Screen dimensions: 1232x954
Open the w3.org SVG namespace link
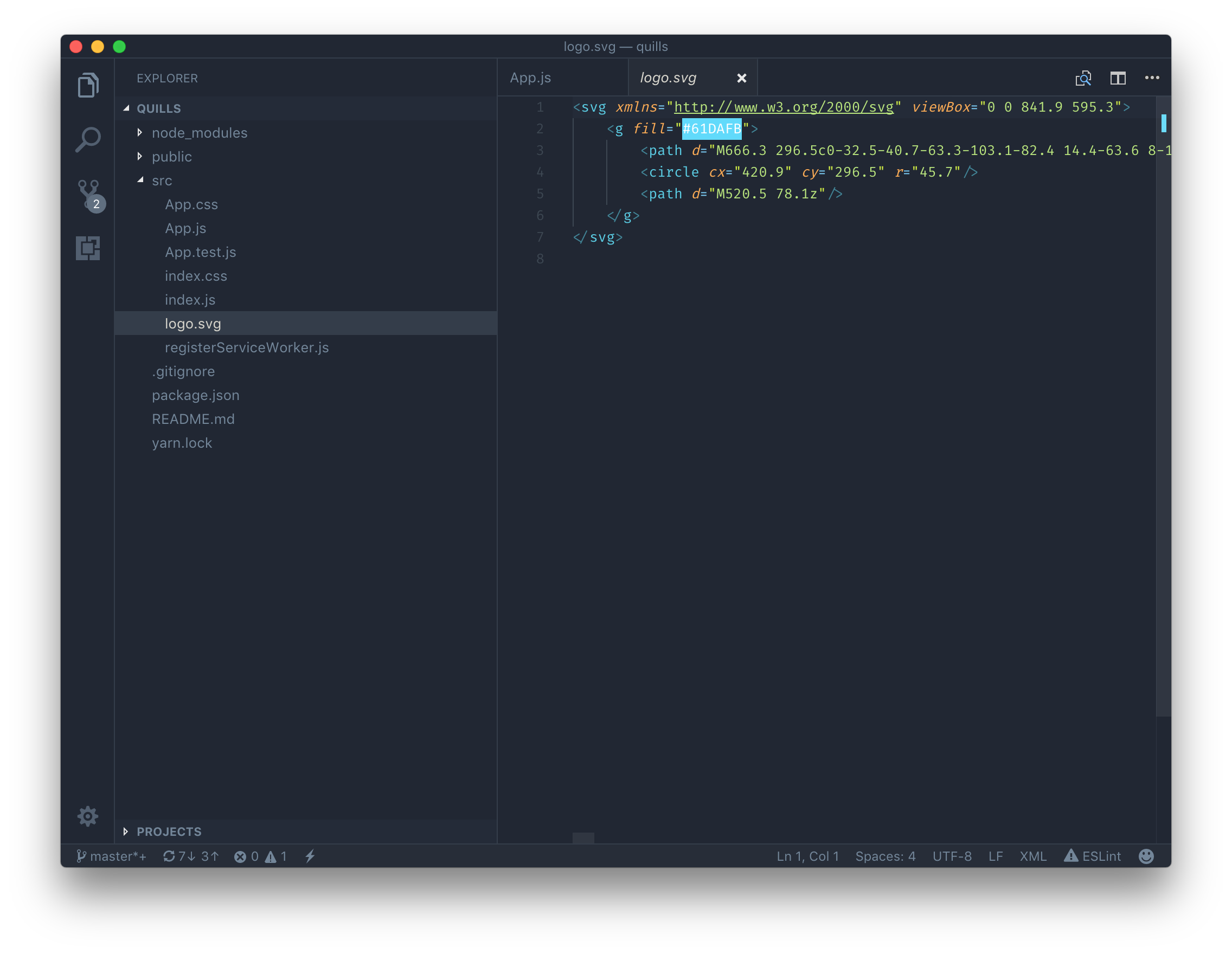[784, 107]
